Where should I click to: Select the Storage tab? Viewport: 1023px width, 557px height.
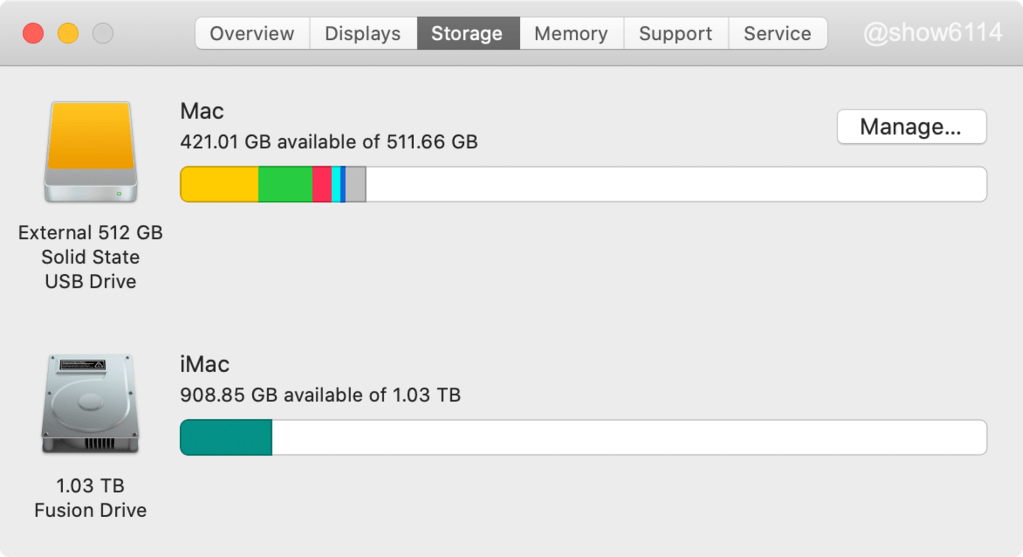point(467,33)
